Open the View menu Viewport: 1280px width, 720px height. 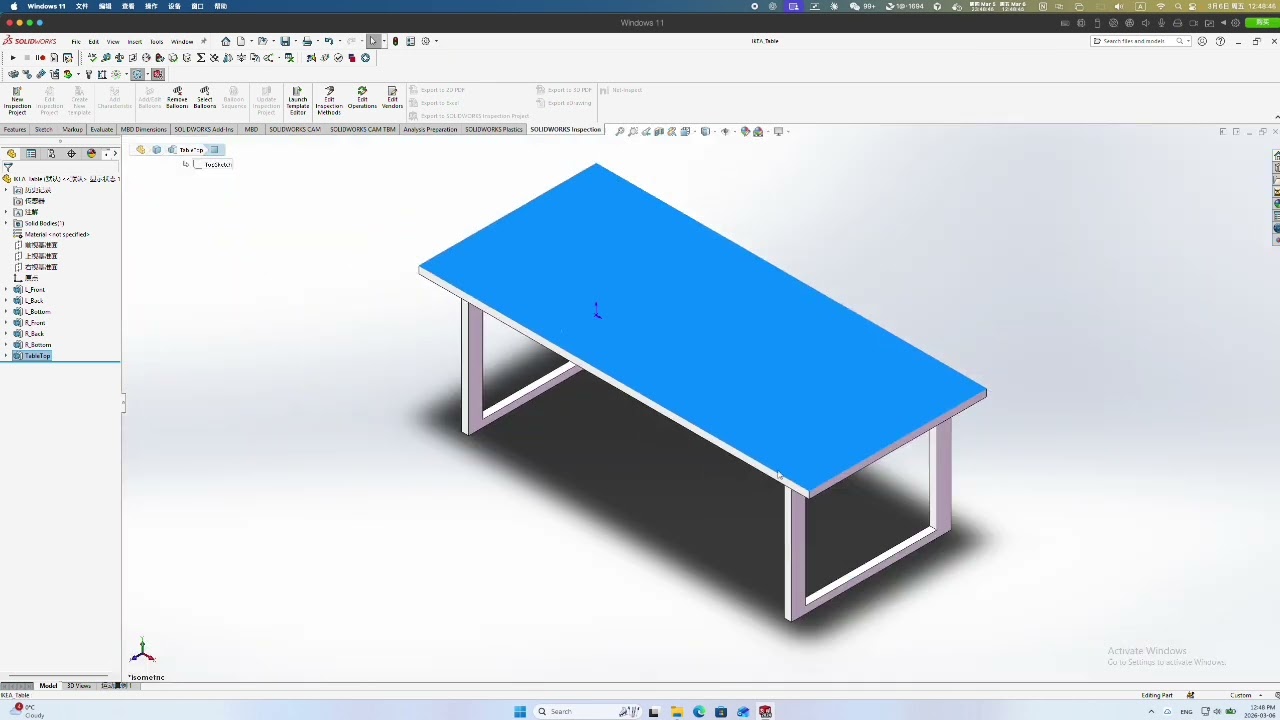tap(113, 42)
